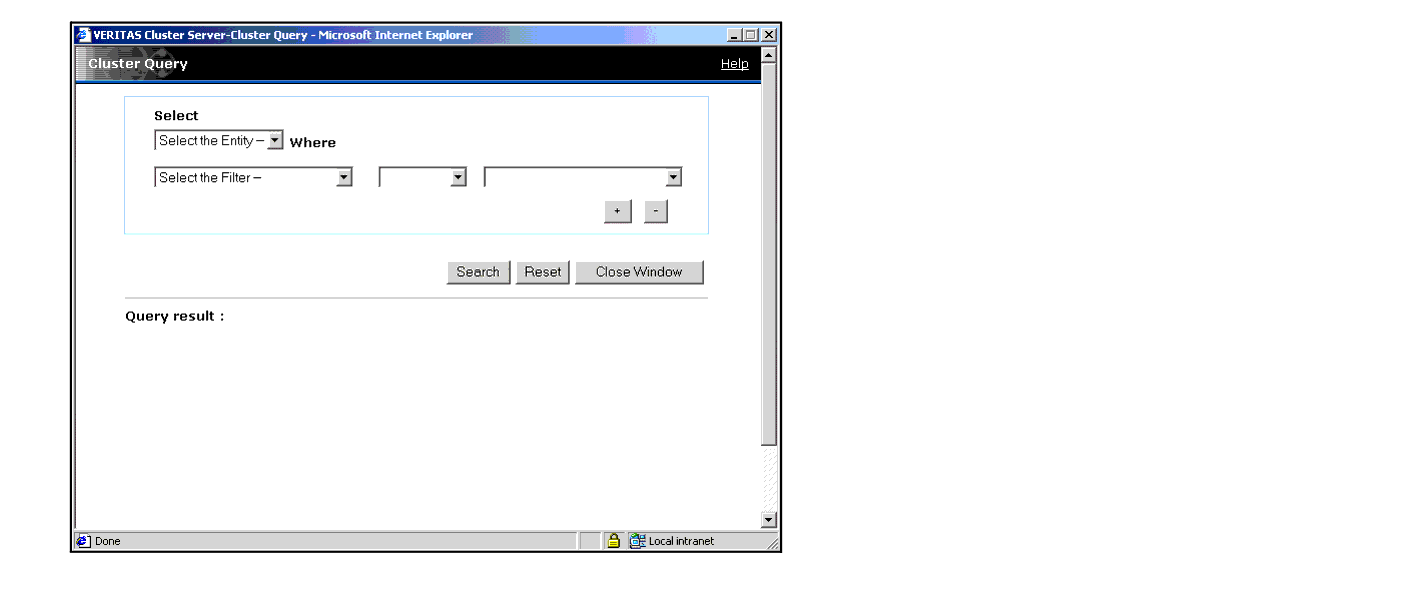Click the page icon beside Done status
Image resolution: width=1426 pixels, height=590 pixels.
click(x=84, y=541)
